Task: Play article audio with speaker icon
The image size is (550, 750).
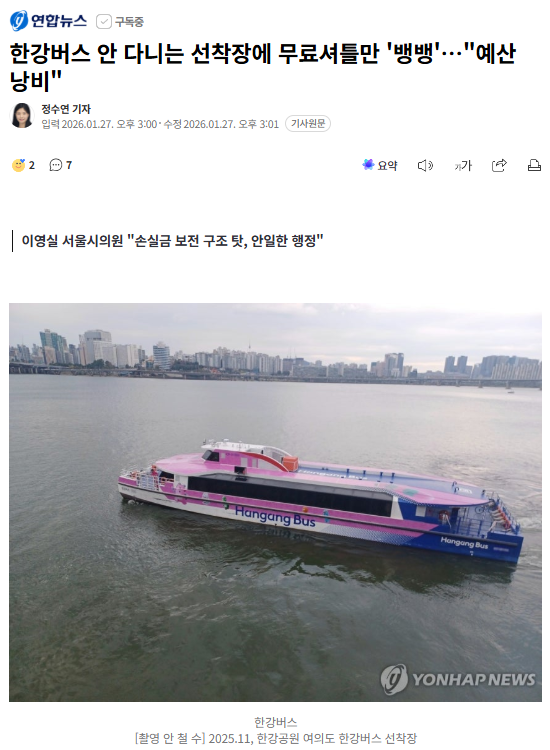Action: tap(425, 165)
